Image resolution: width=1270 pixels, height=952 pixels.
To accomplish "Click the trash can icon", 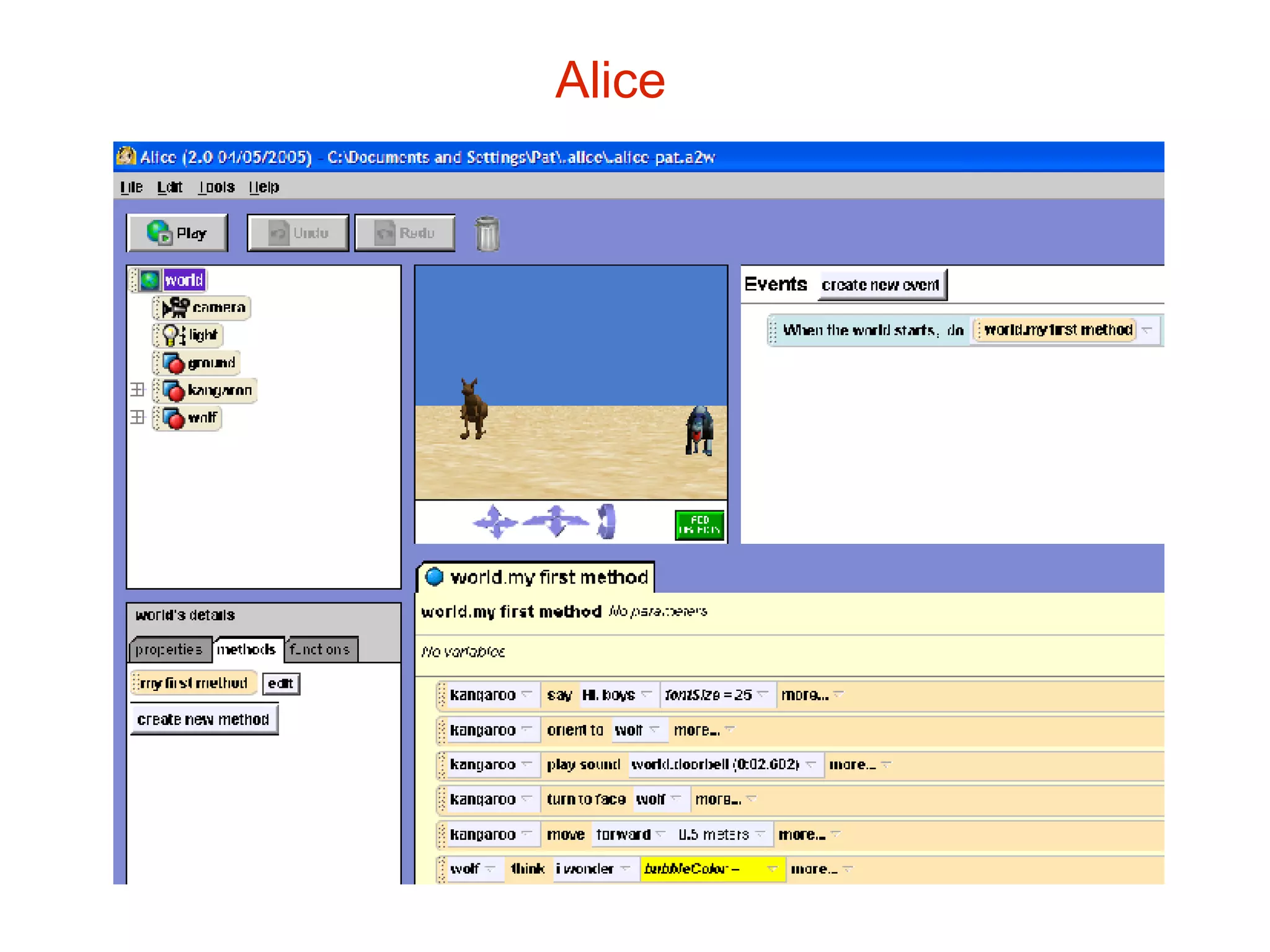I will tap(487, 234).
